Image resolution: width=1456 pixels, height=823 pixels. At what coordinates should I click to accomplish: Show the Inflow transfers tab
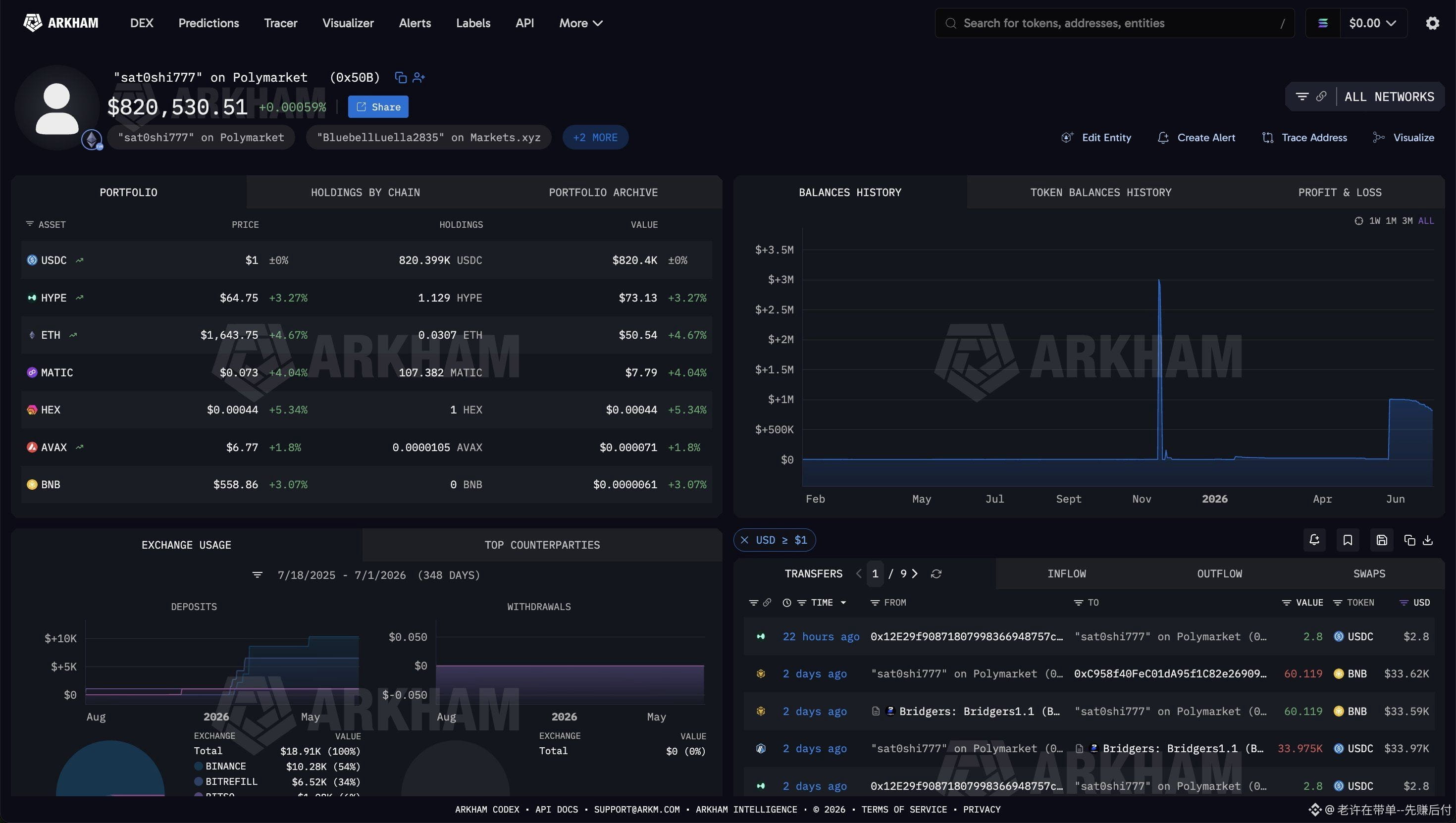coord(1067,574)
